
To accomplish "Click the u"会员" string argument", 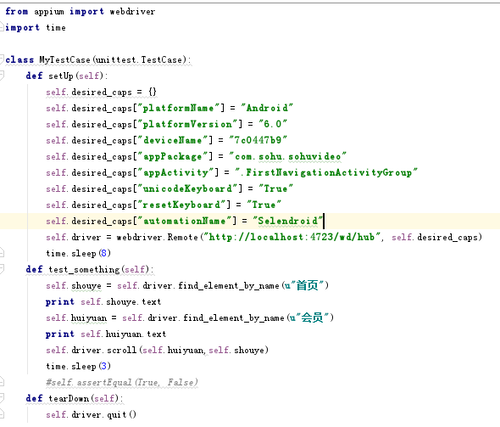I will pos(309,318).
